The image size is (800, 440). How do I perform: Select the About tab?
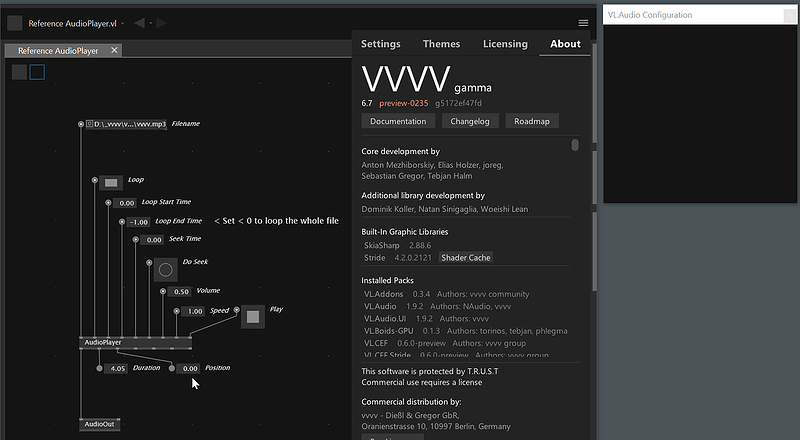pos(565,44)
